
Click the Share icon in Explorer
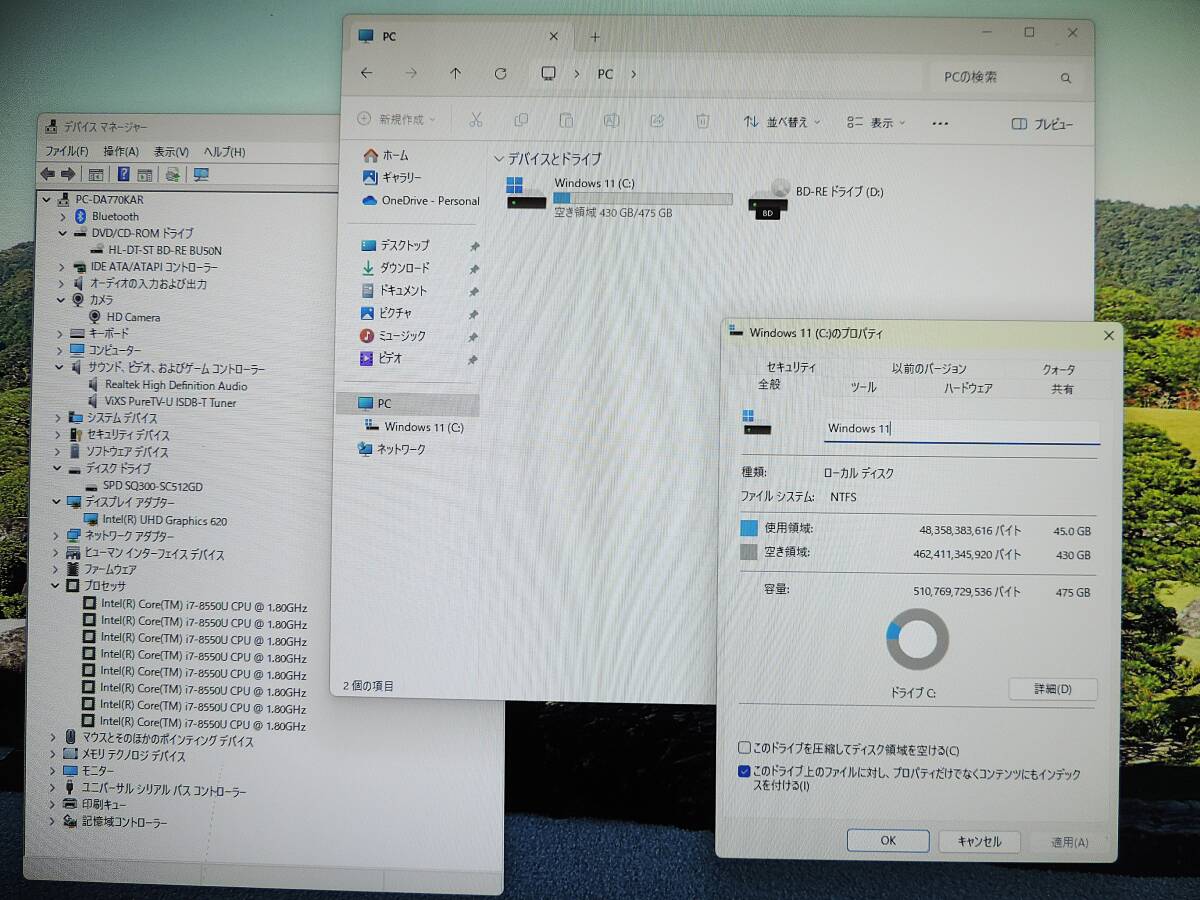pos(657,120)
